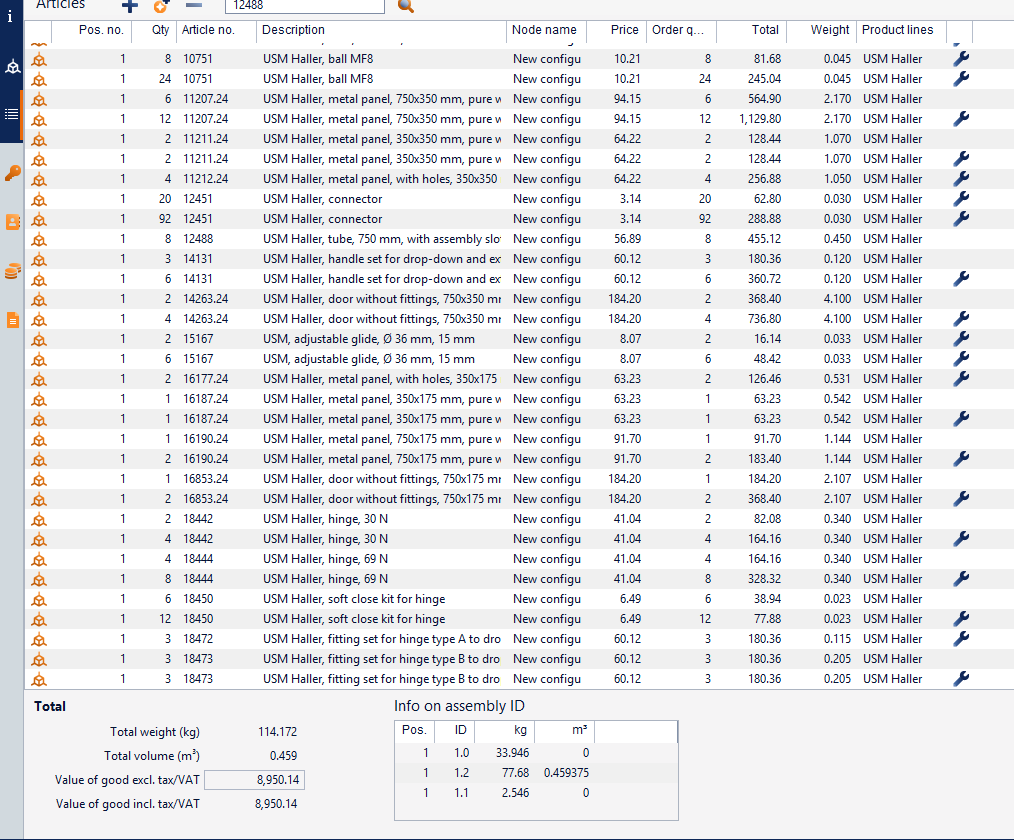Screen dimensions: 1014x840
Task: Click wrench icon for 14263.24 row with qty 4
Action: click(961, 319)
